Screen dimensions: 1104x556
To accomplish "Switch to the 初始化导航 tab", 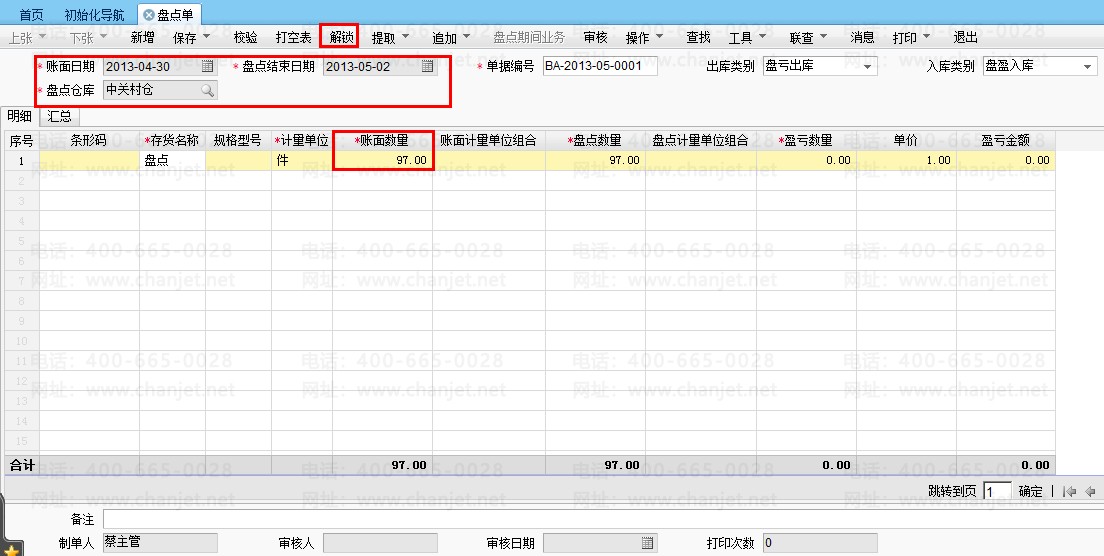I will point(94,15).
